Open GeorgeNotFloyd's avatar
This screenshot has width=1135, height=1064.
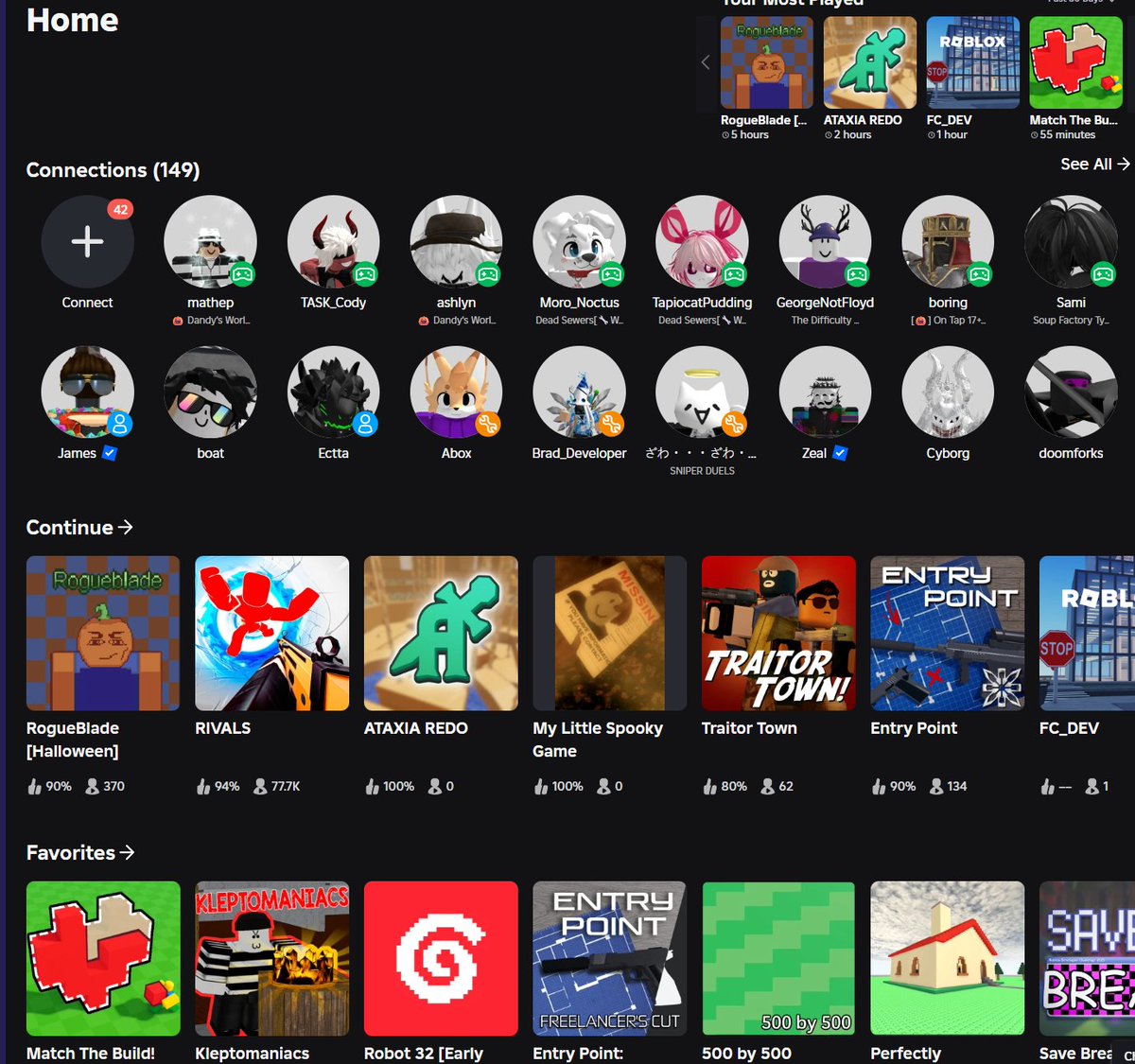pos(825,241)
